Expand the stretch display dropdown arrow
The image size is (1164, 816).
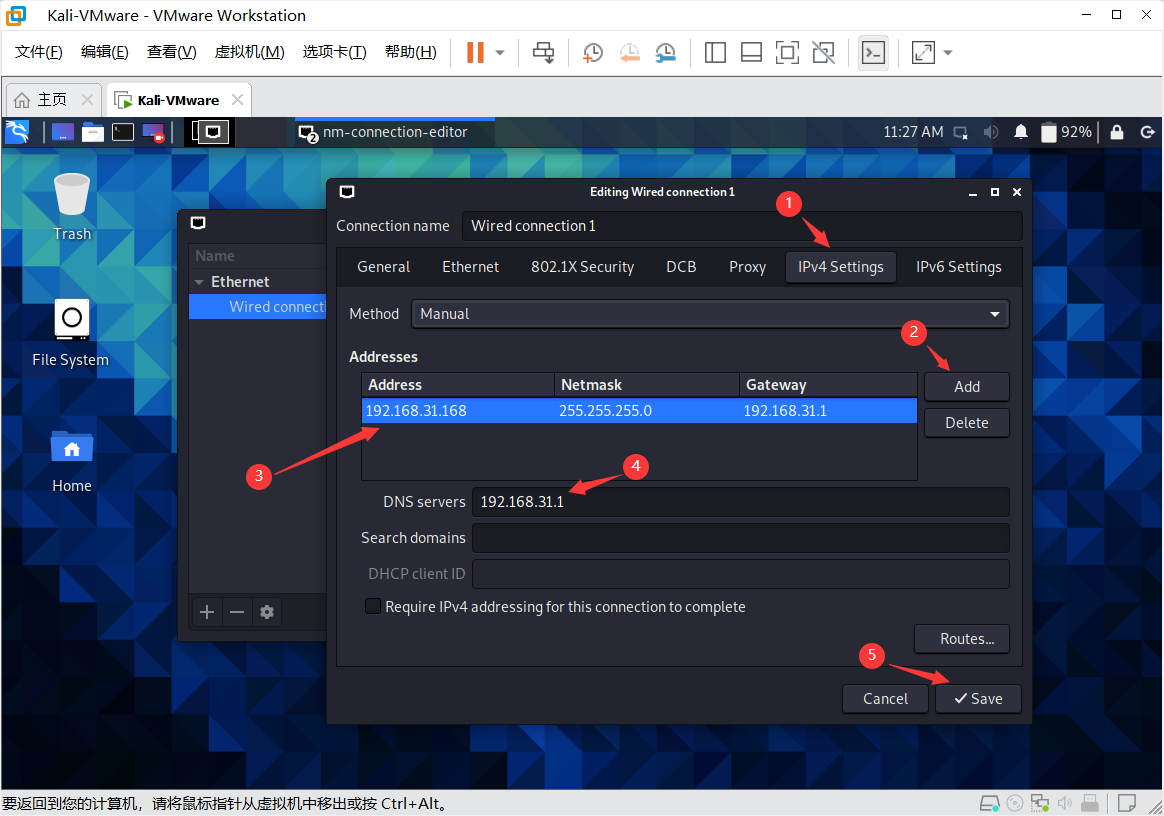point(948,53)
